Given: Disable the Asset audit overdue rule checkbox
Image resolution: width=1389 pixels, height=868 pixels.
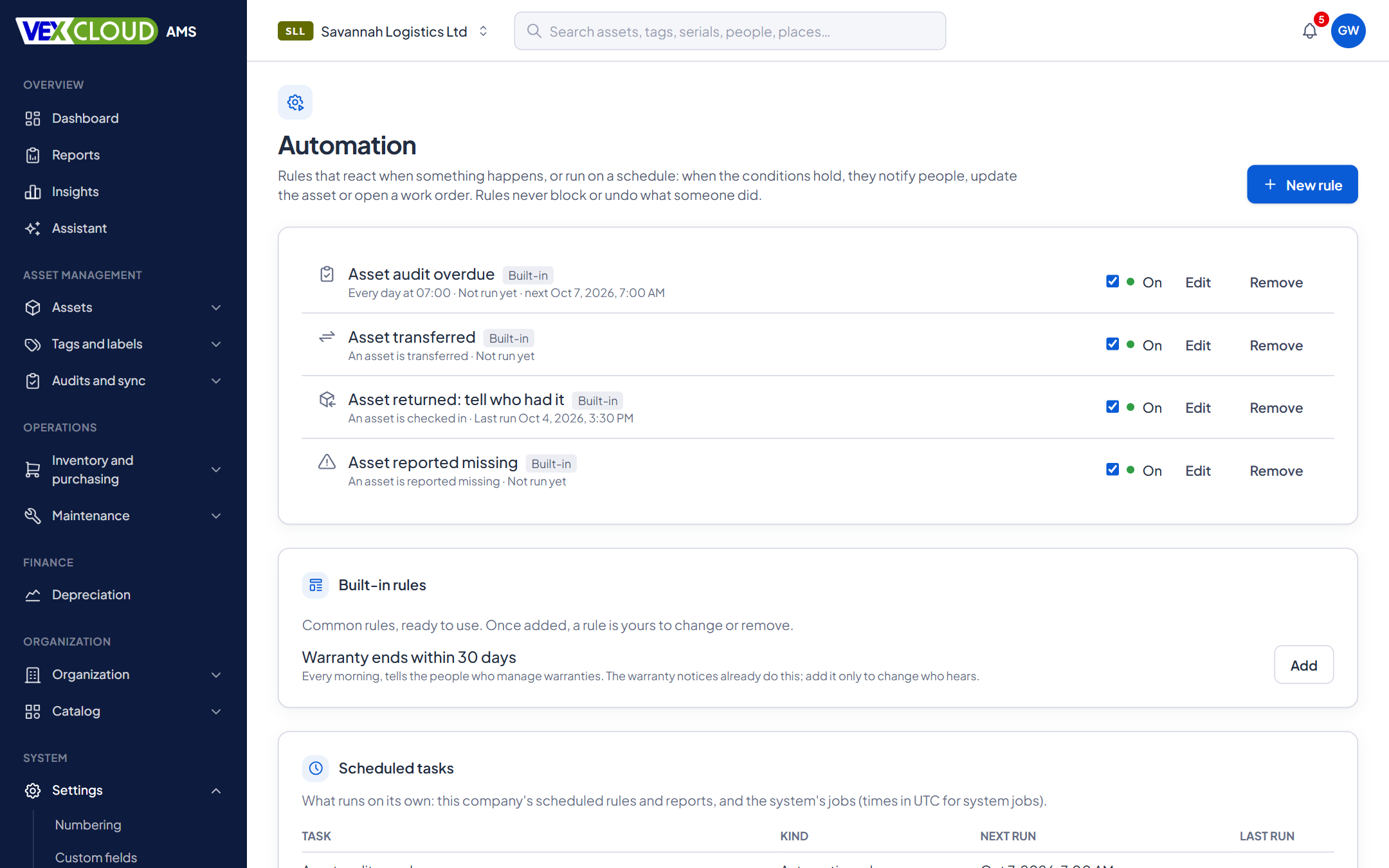Looking at the screenshot, I should coord(1112,281).
